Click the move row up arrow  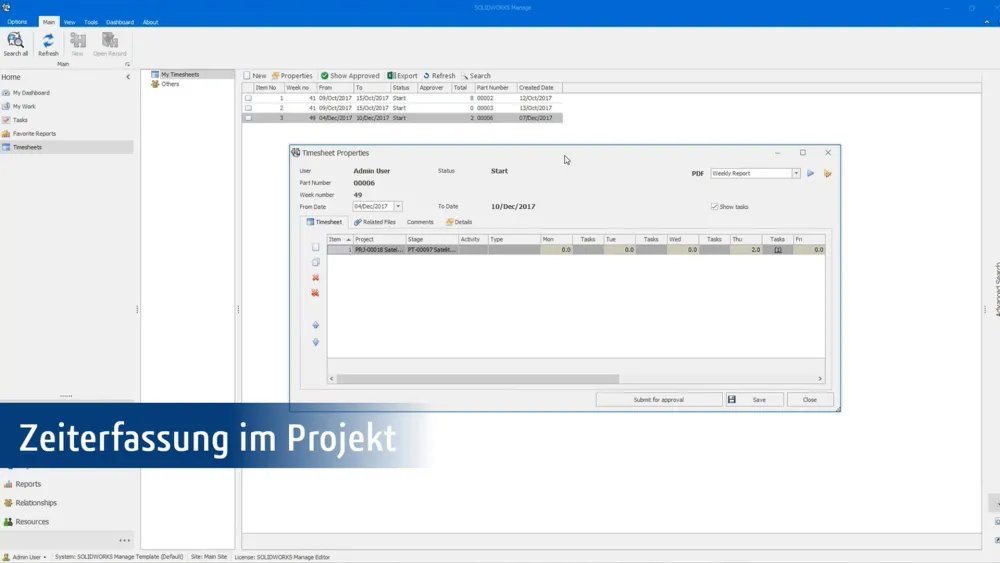coord(316,325)
